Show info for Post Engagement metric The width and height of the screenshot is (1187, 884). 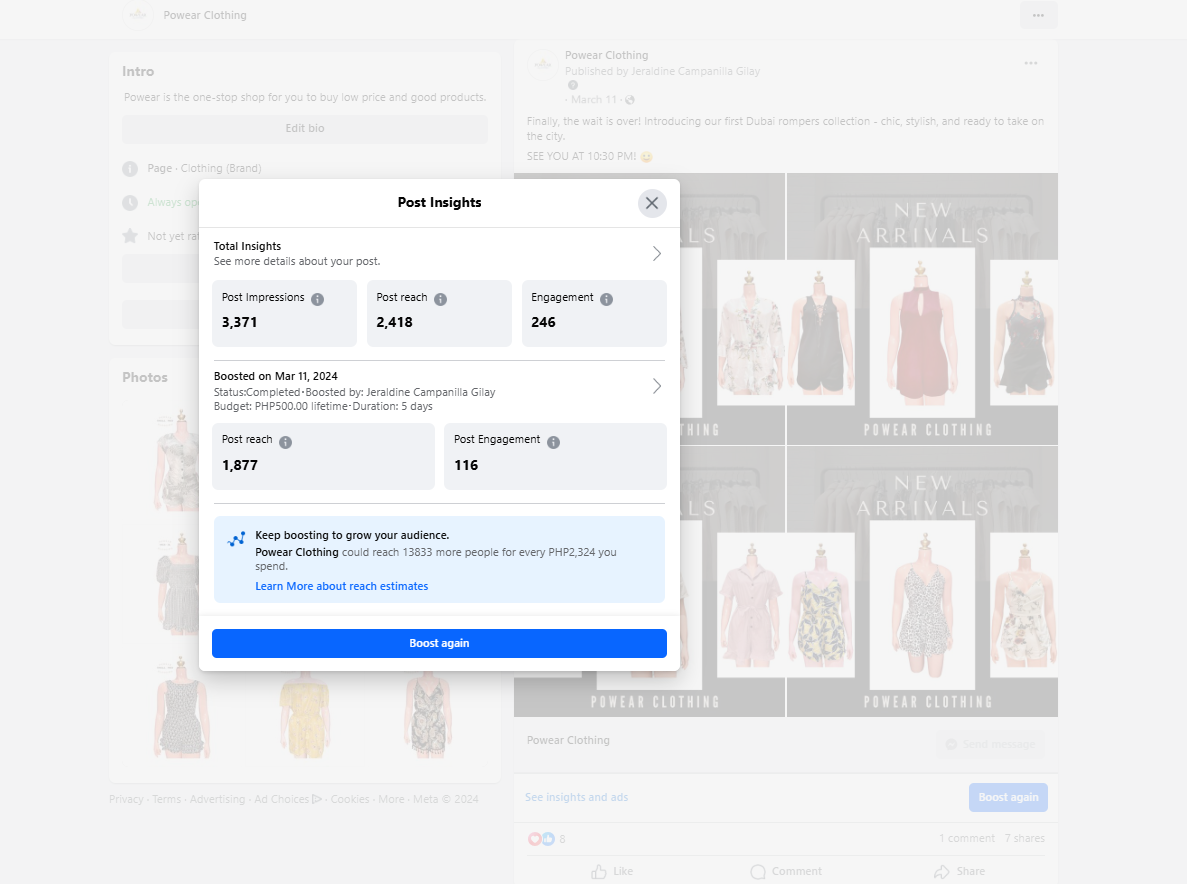click(x=553, y=442)
